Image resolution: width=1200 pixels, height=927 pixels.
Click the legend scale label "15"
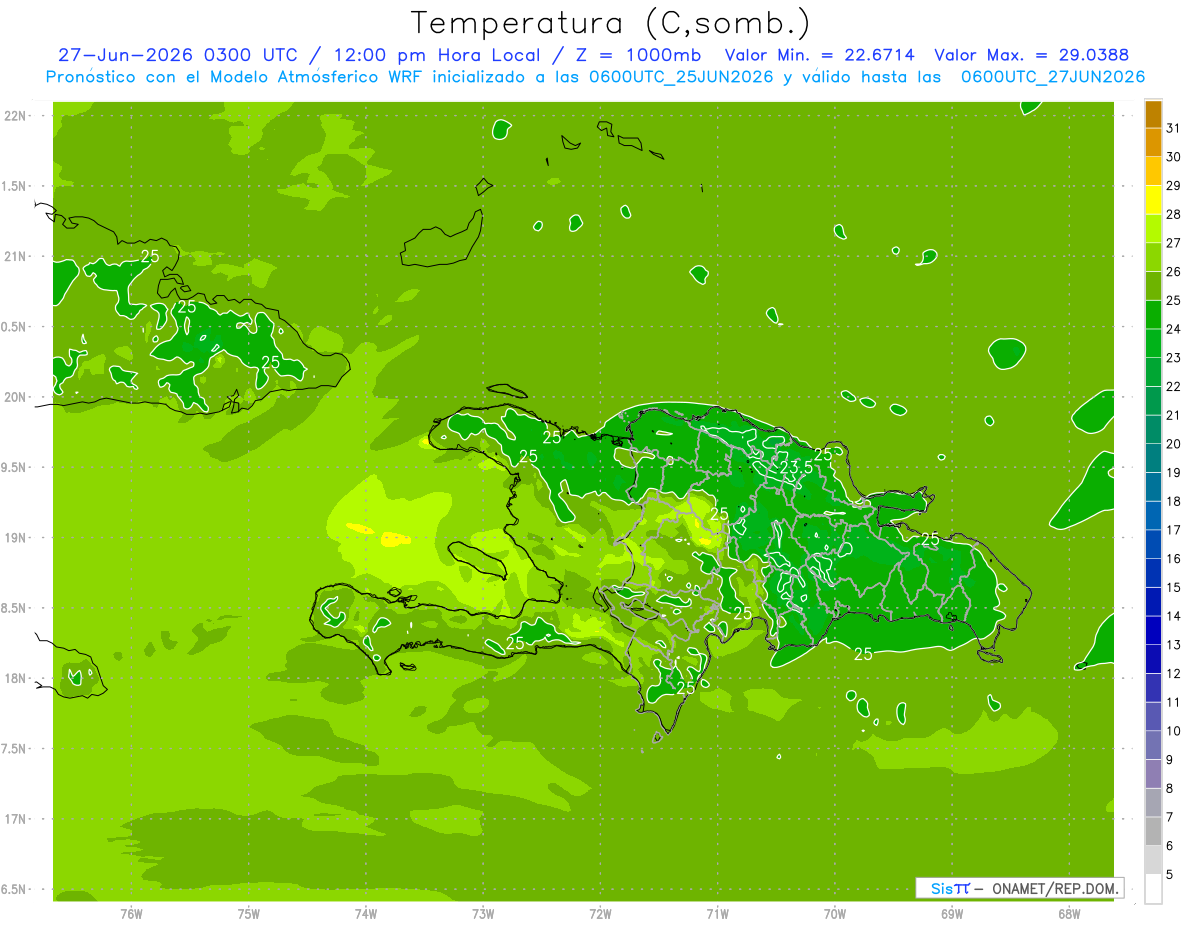pos(1173,588)
